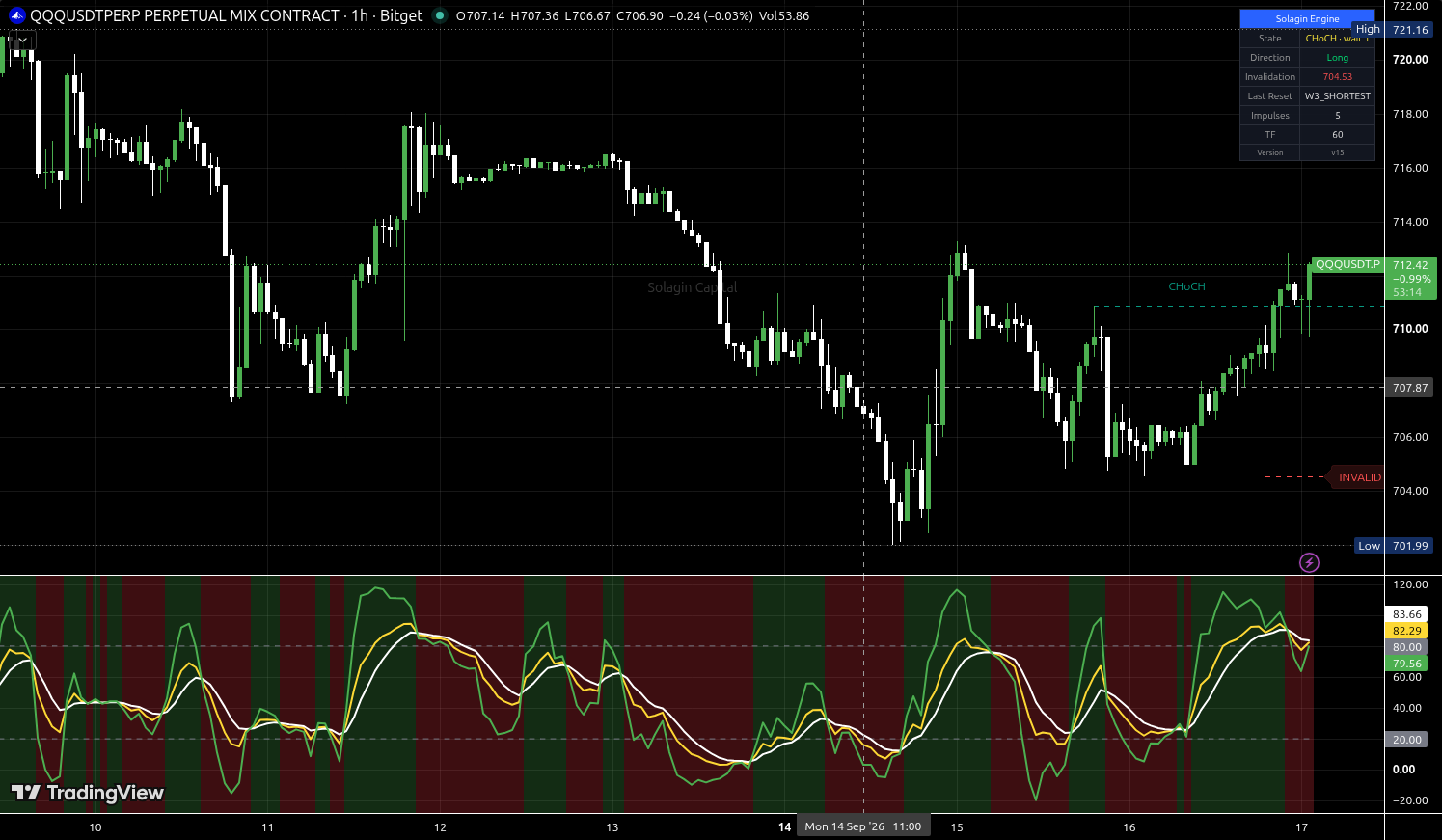Click the gray 80.00 level tag
The image size is (1442, 840).
pos(1407,647)
